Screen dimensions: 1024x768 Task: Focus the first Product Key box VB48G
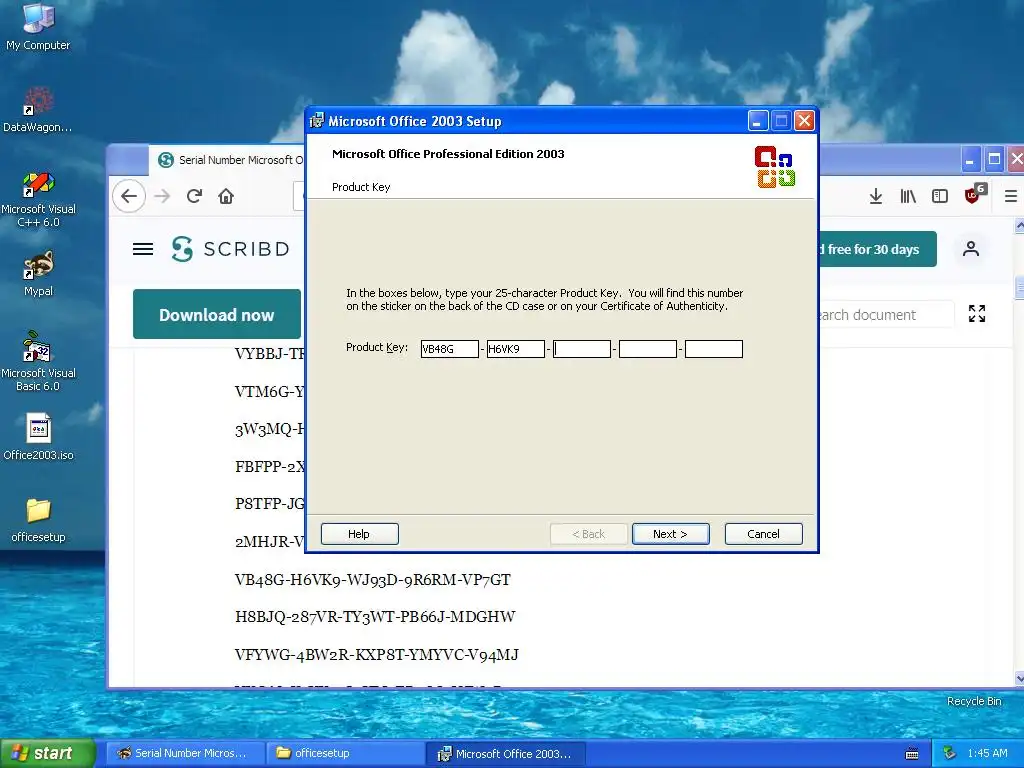(449, 349)
